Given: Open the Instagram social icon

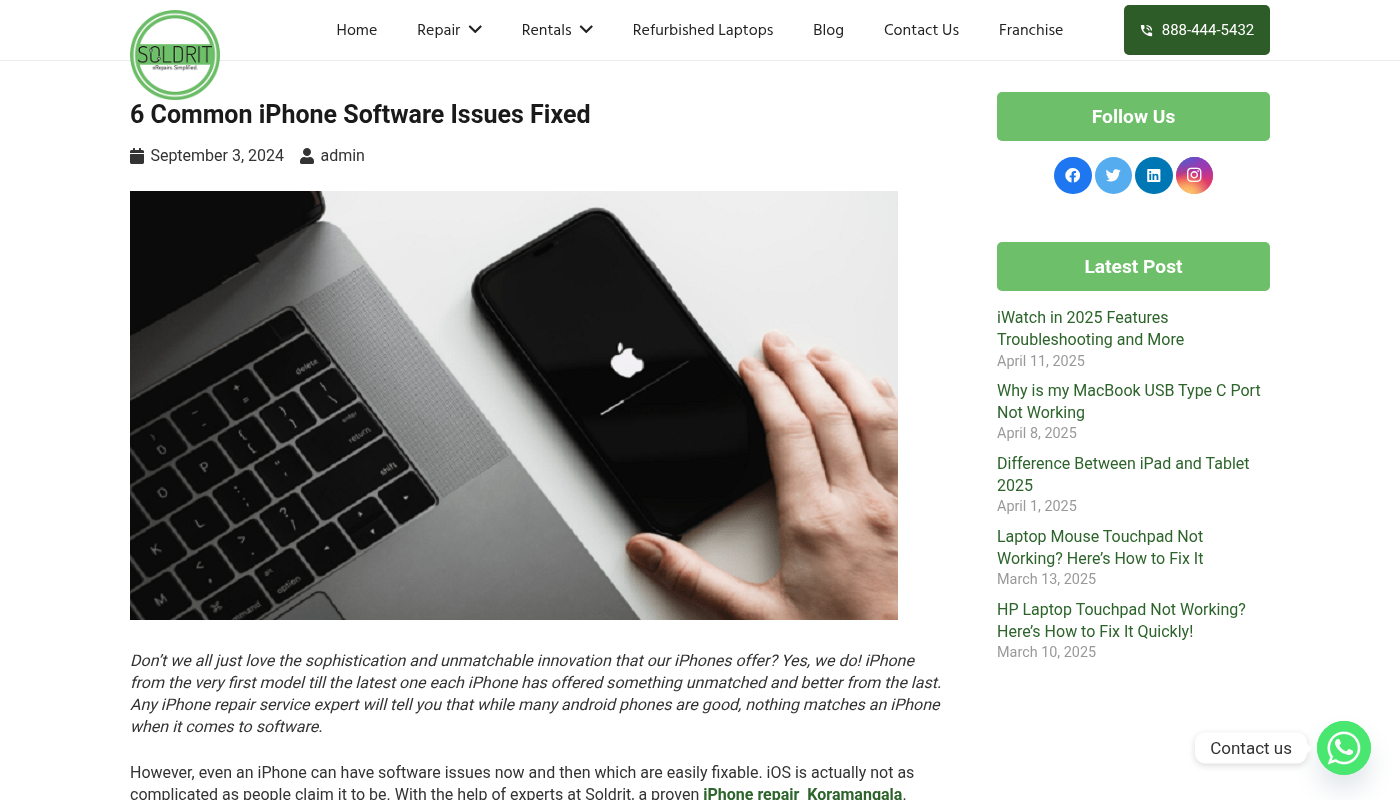Looking at the screenshot, I should pos(1194,175).
